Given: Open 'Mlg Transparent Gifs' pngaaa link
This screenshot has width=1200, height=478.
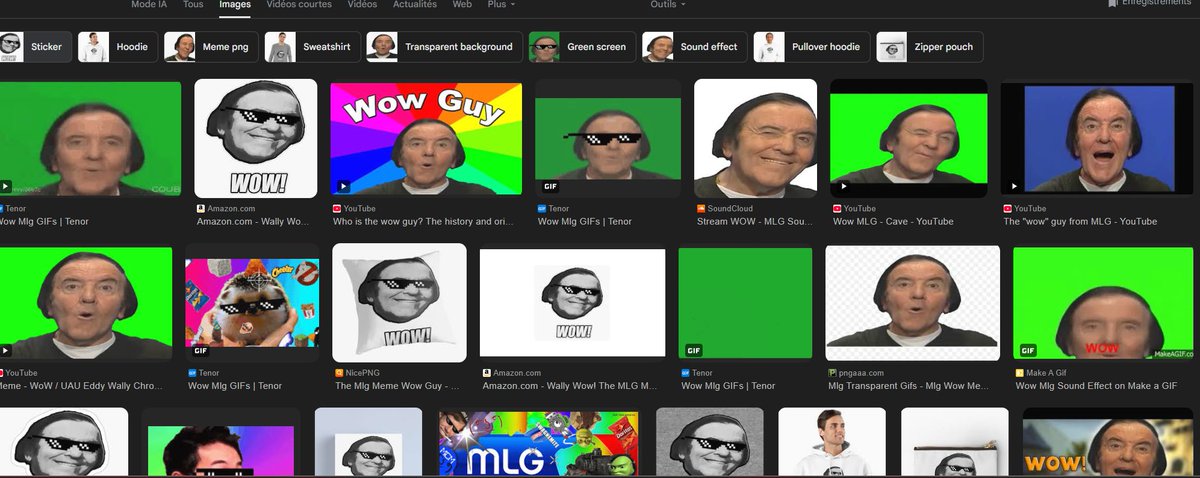Looking at the screenshot, I should (907, 386).
